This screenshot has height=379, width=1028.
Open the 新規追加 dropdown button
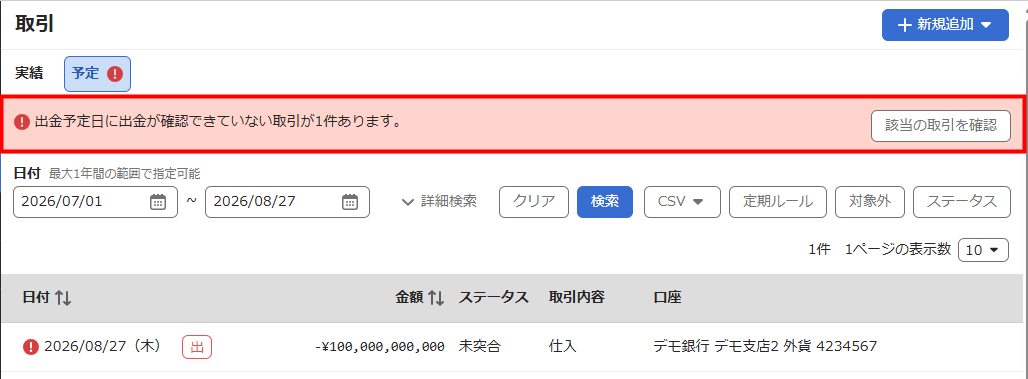tap(945, 25)
